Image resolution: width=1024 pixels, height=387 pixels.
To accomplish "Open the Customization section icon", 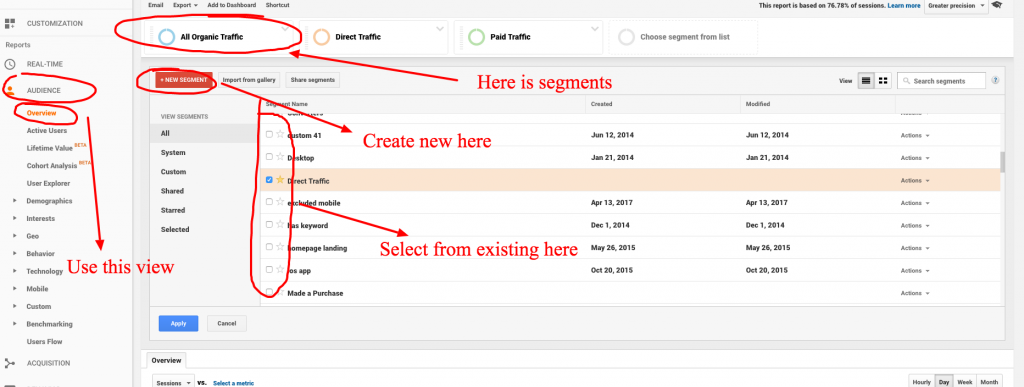I will click(x=9, y=23).
